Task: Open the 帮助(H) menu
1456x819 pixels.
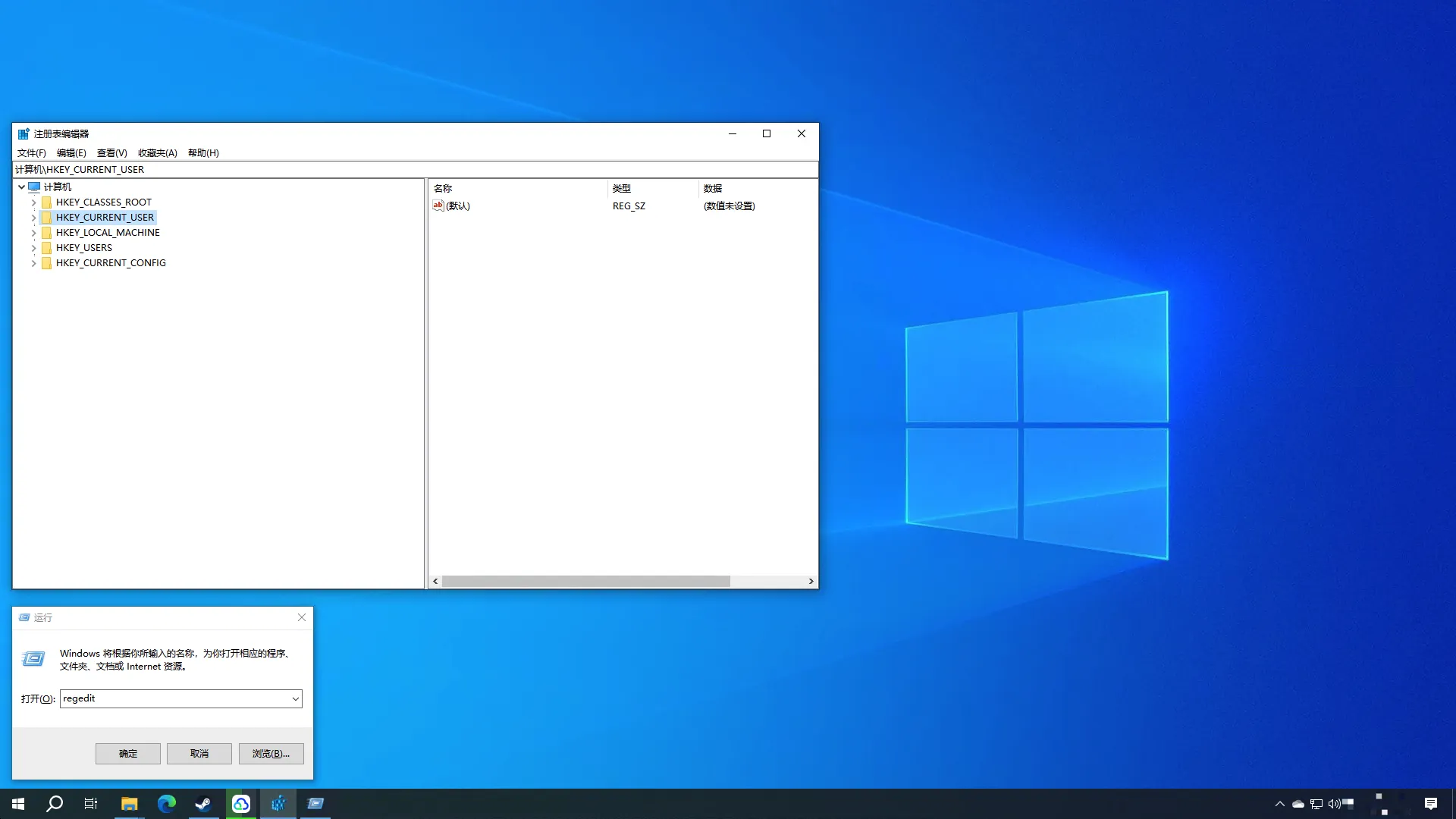Action: click(x=203, y=153)
